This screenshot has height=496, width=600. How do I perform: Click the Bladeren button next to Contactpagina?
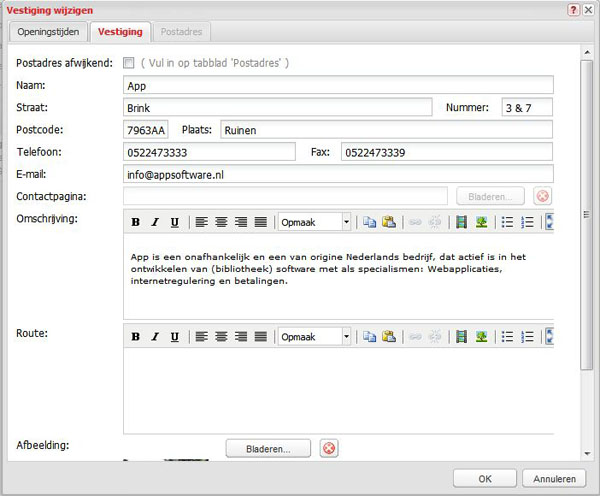point(490,196)
